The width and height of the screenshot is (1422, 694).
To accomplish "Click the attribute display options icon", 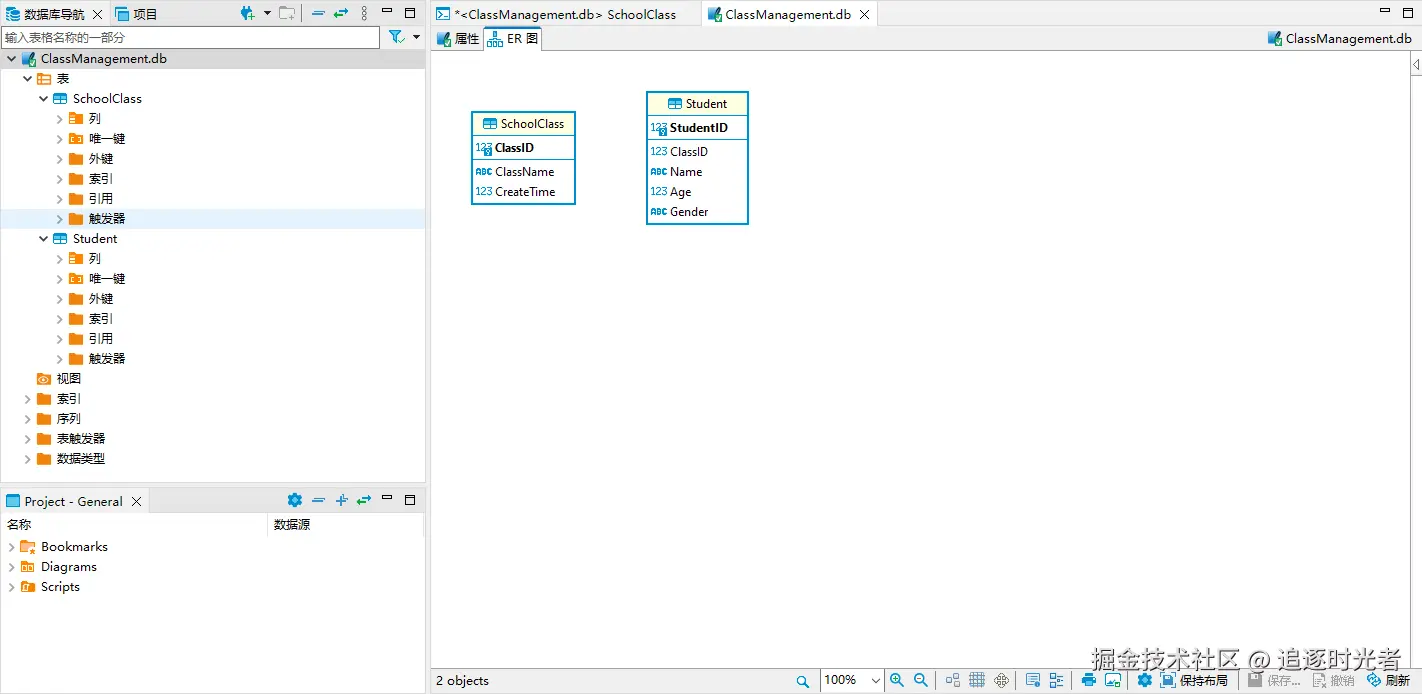I will pos(1033,680).
